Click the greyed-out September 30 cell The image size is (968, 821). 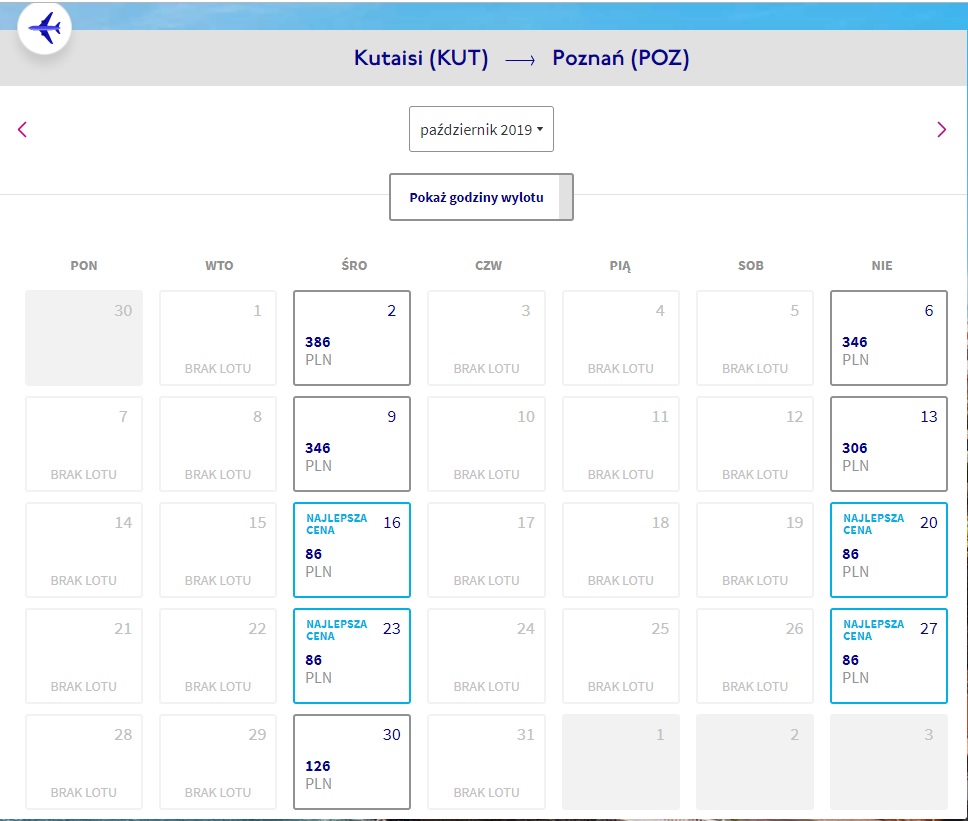[x=84, y=338]
